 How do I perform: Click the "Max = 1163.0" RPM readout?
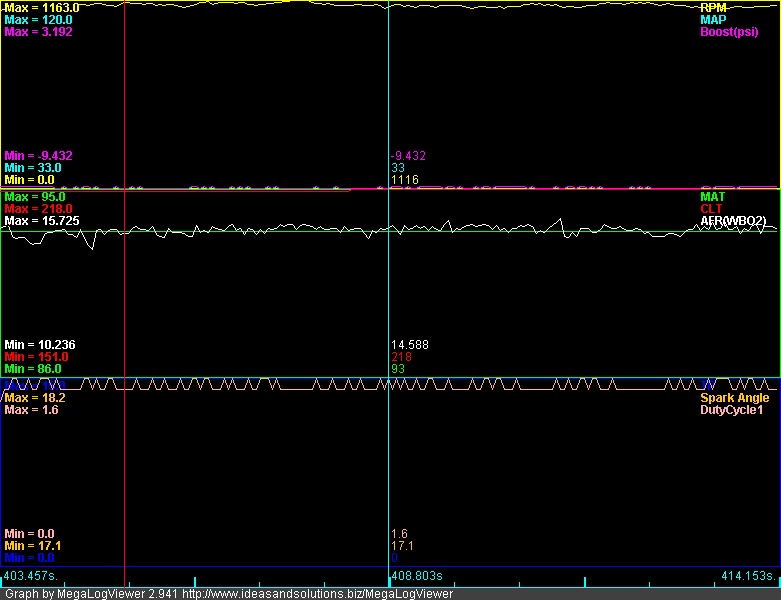(42, 8)
